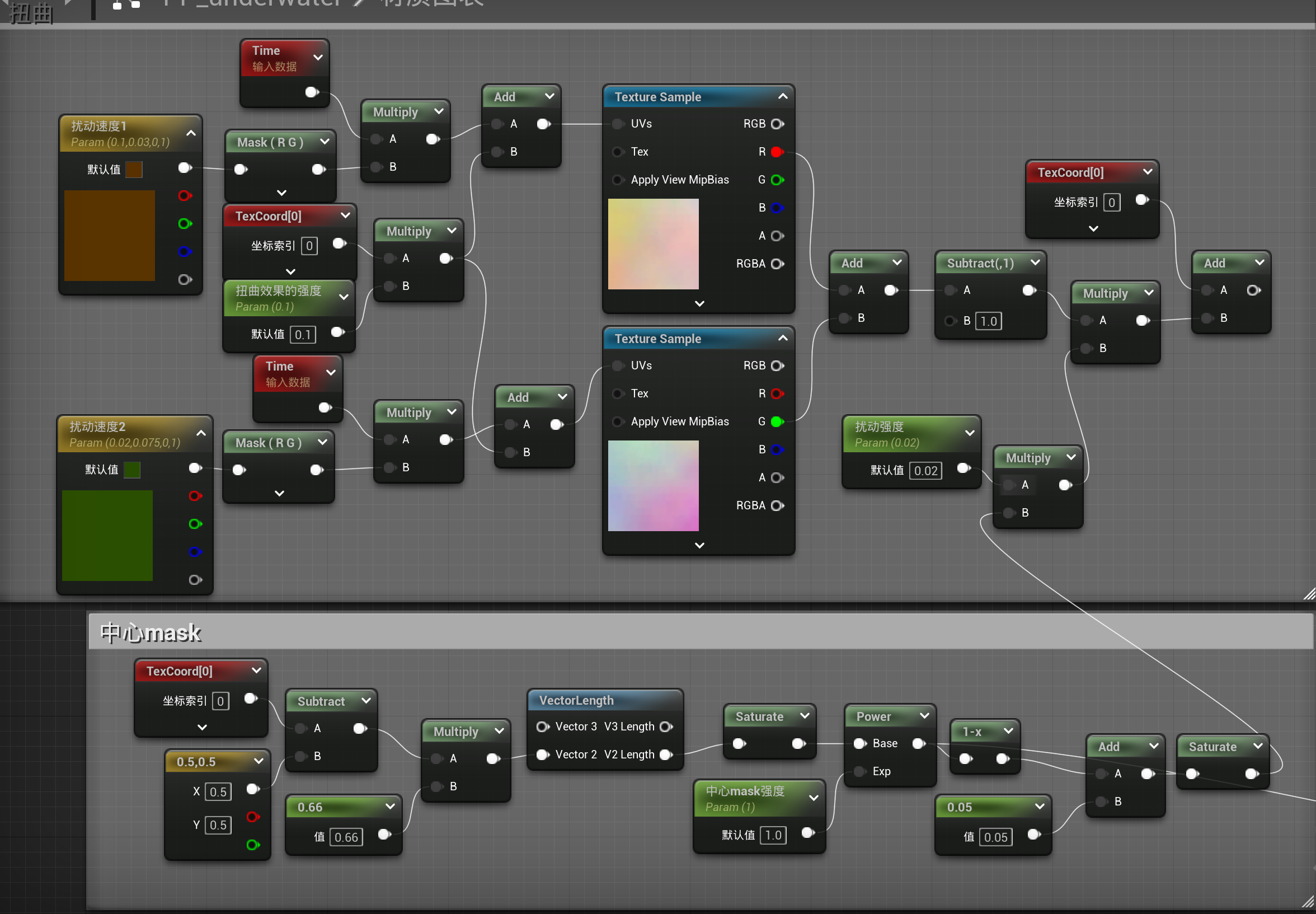Collapse the upper Texture Sample node
Image resolution: width=1316 pixels, height=914 pixels.
pyautogui.click(x=783, y=97)
